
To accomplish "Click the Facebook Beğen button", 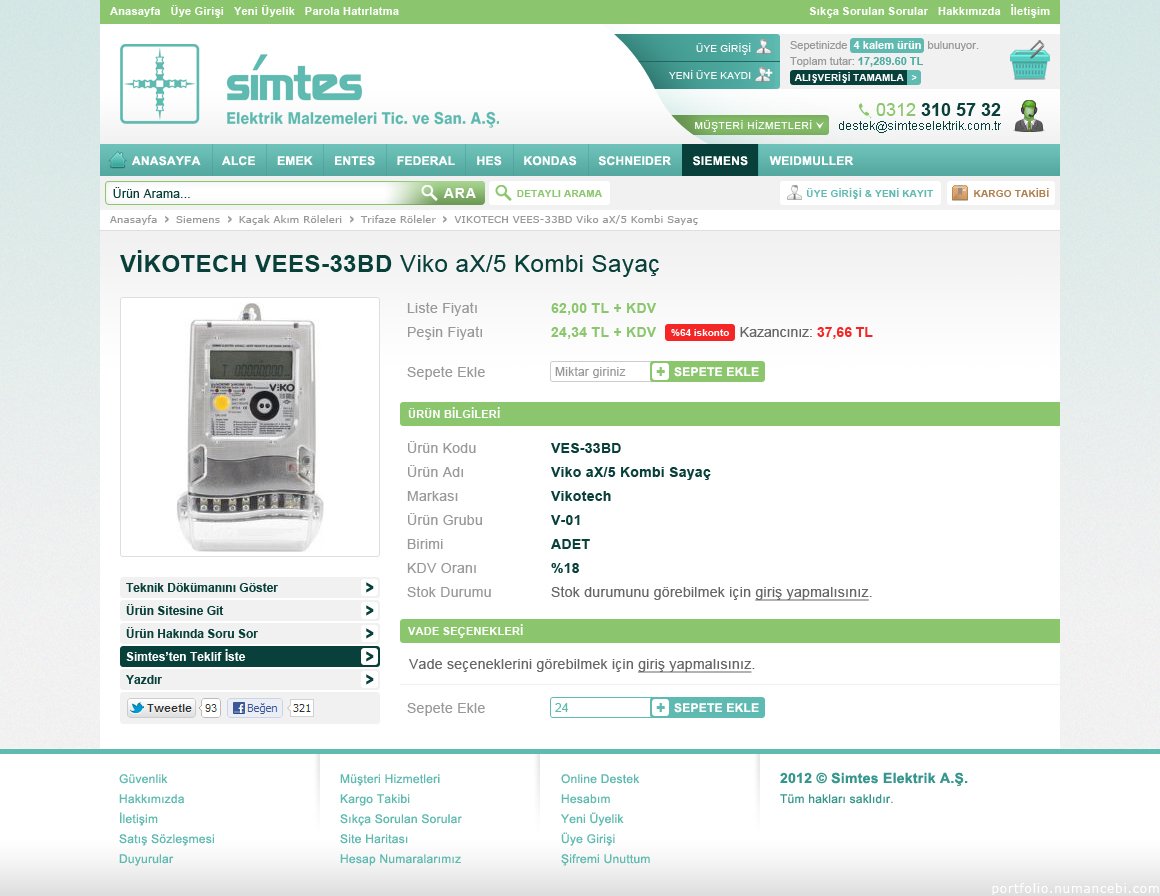I will pos(254,708).
